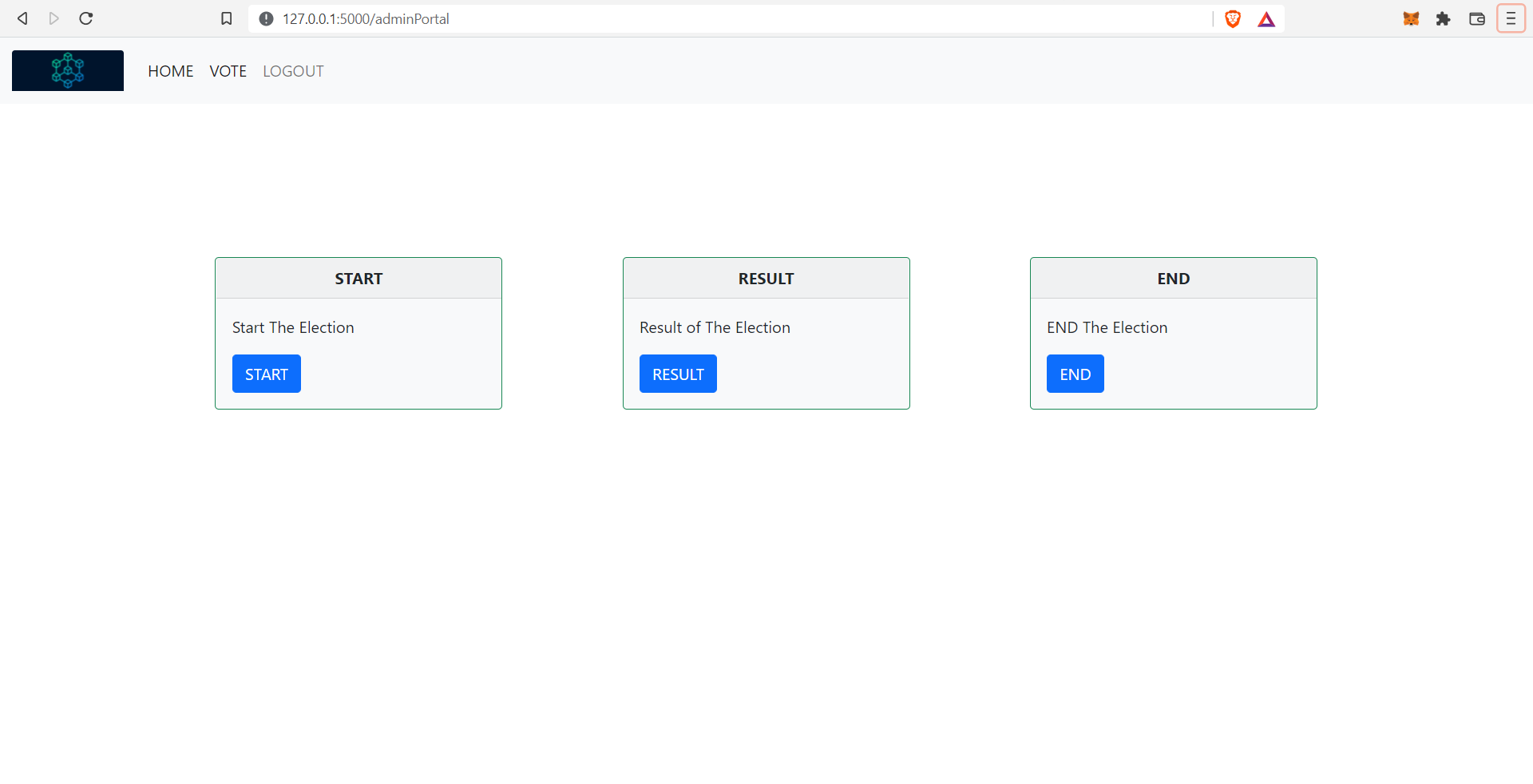
Task: Click the END card header
Action: click(x=1174, y=279)
